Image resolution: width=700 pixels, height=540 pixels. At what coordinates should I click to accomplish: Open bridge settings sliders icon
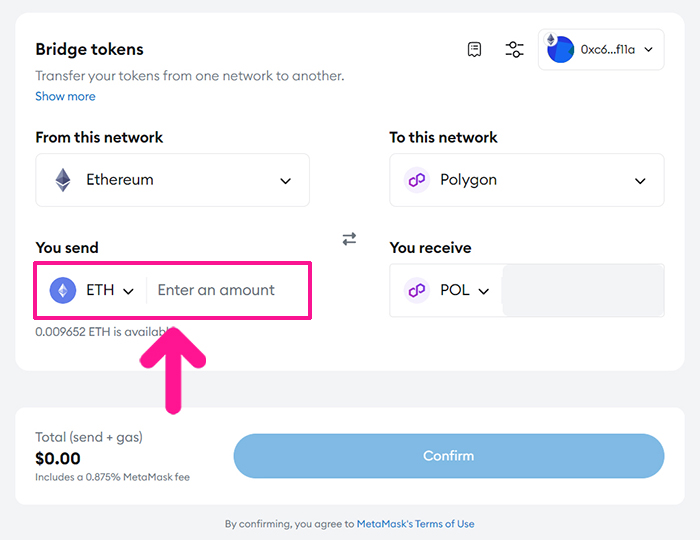[514, 49]
